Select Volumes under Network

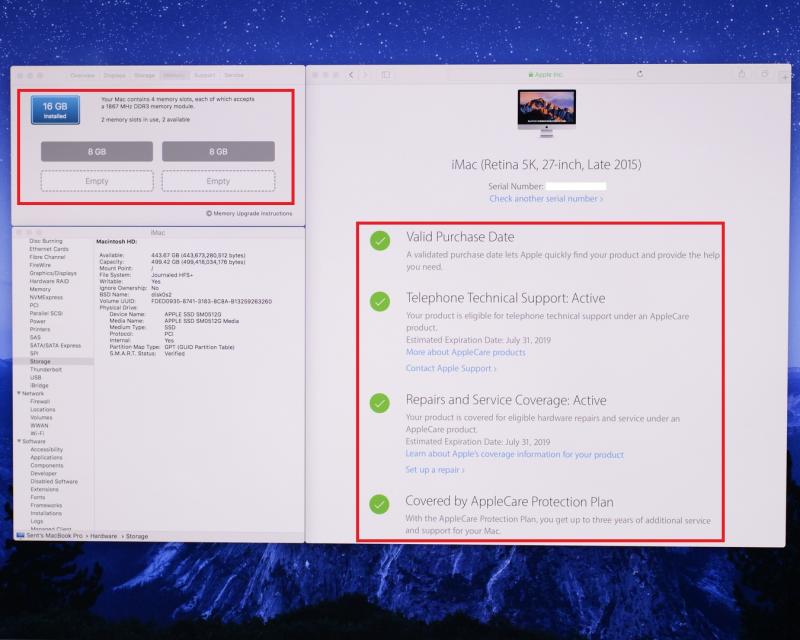click(41, 417)
